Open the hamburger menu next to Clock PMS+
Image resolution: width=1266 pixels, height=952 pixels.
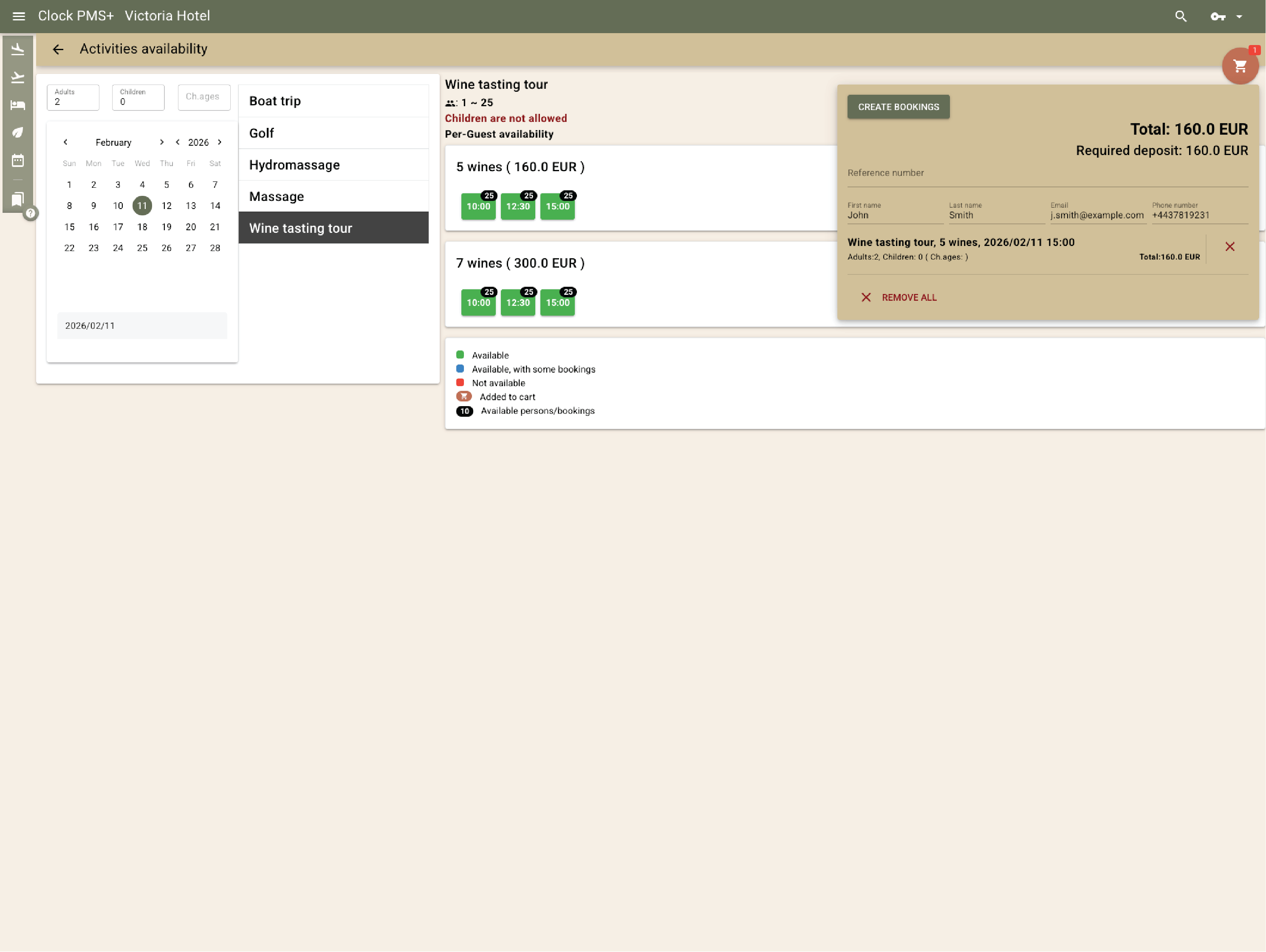coord(18,16)
